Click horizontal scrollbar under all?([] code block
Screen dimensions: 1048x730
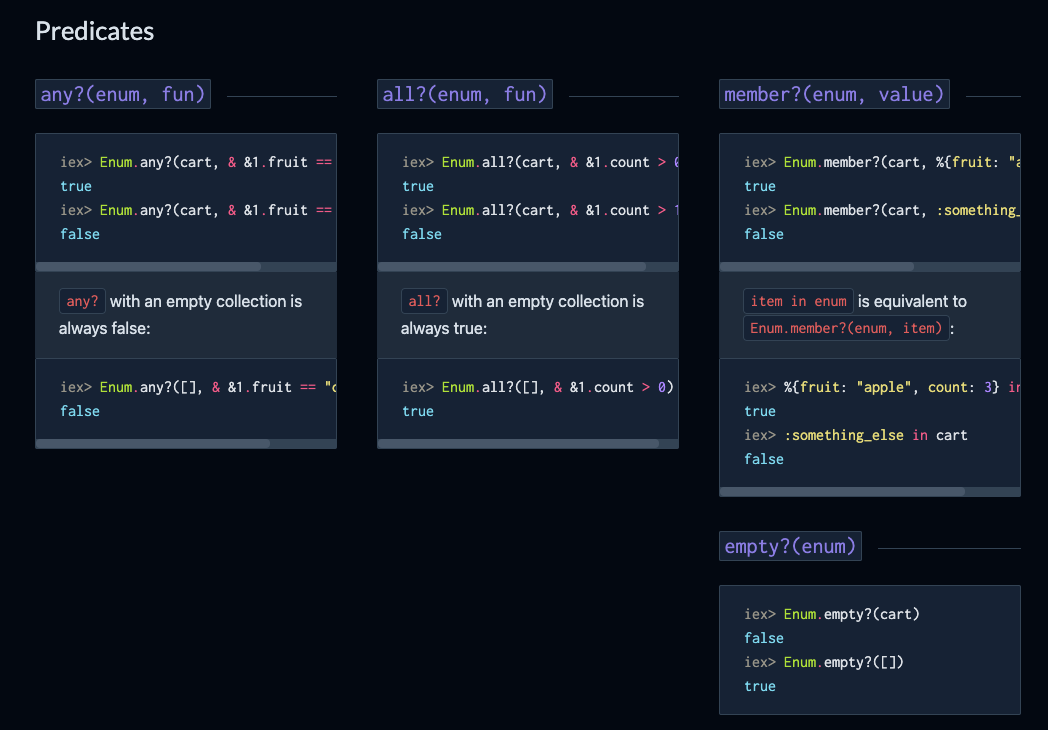pos(519,443)
